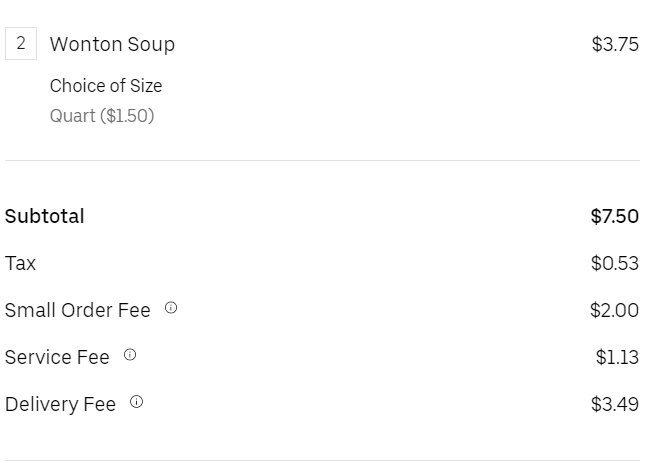Click the Choice of Size label
Viewport: 659px width, 476px height.
pos(106,86)
